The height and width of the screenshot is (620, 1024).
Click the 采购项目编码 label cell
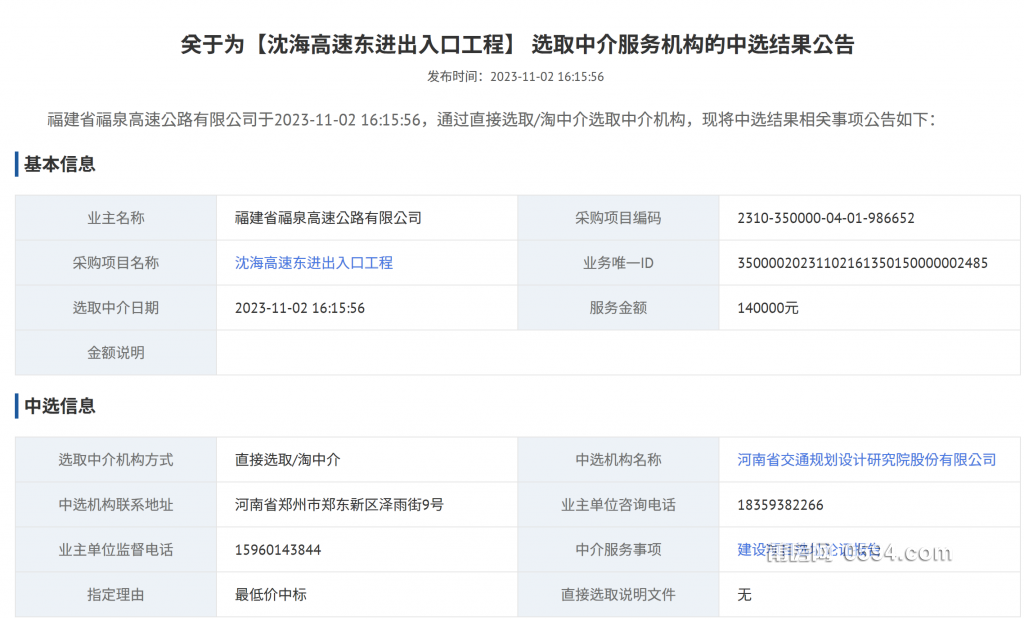point(618,218)
